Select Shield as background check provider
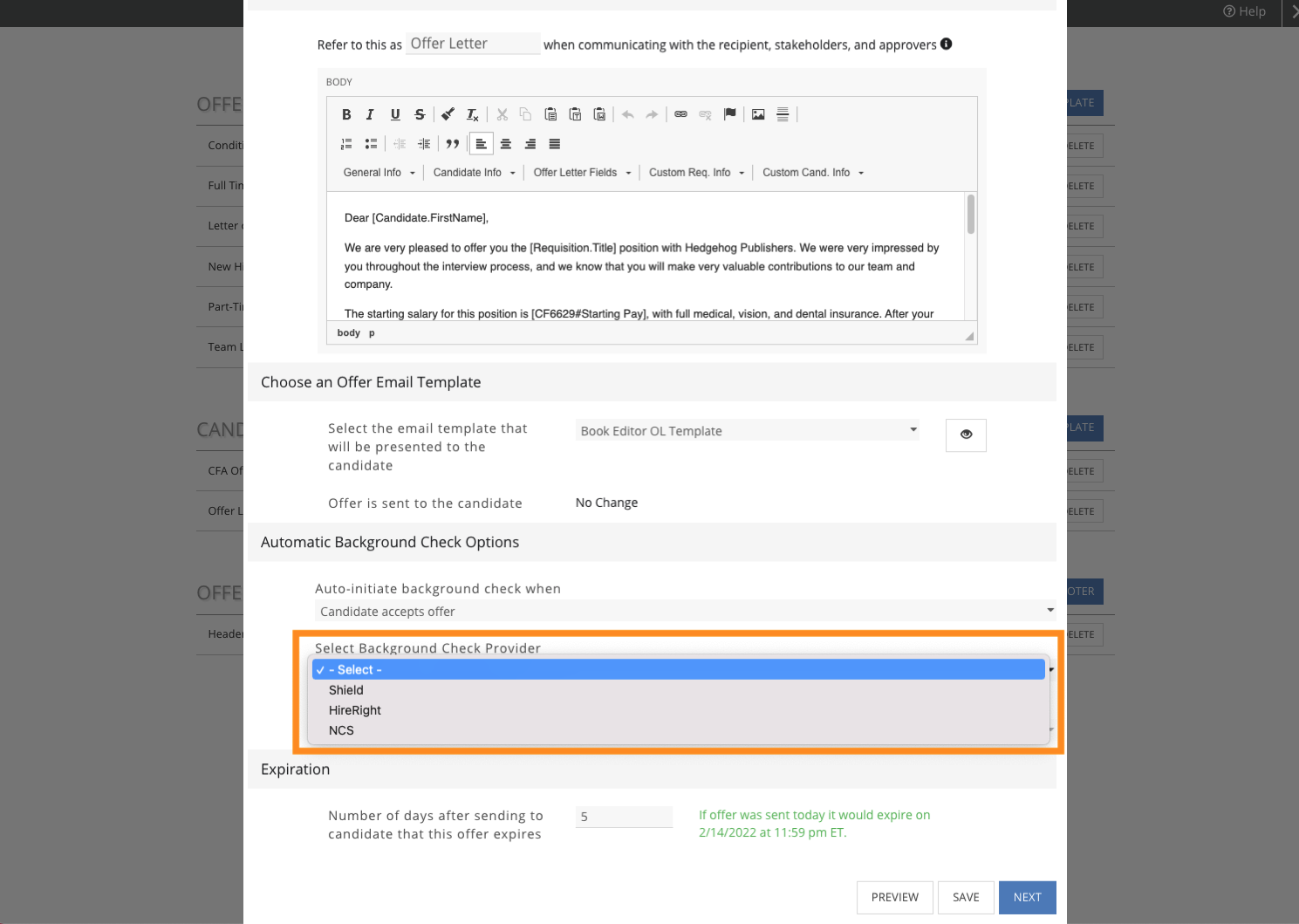Image resolution: width=1299 pixels, height=924 pixels. (346, 690)
